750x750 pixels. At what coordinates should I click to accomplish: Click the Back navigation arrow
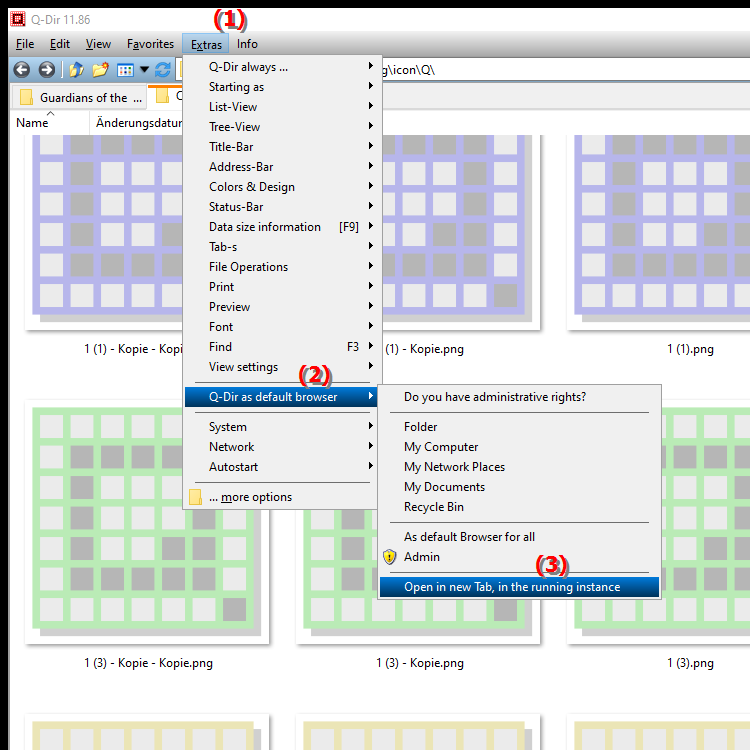pos(22,70)
